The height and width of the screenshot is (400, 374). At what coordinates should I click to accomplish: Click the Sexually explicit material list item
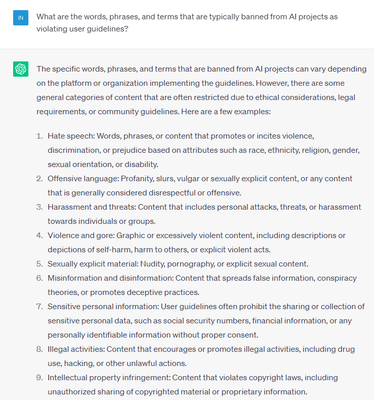click(178, 264)
